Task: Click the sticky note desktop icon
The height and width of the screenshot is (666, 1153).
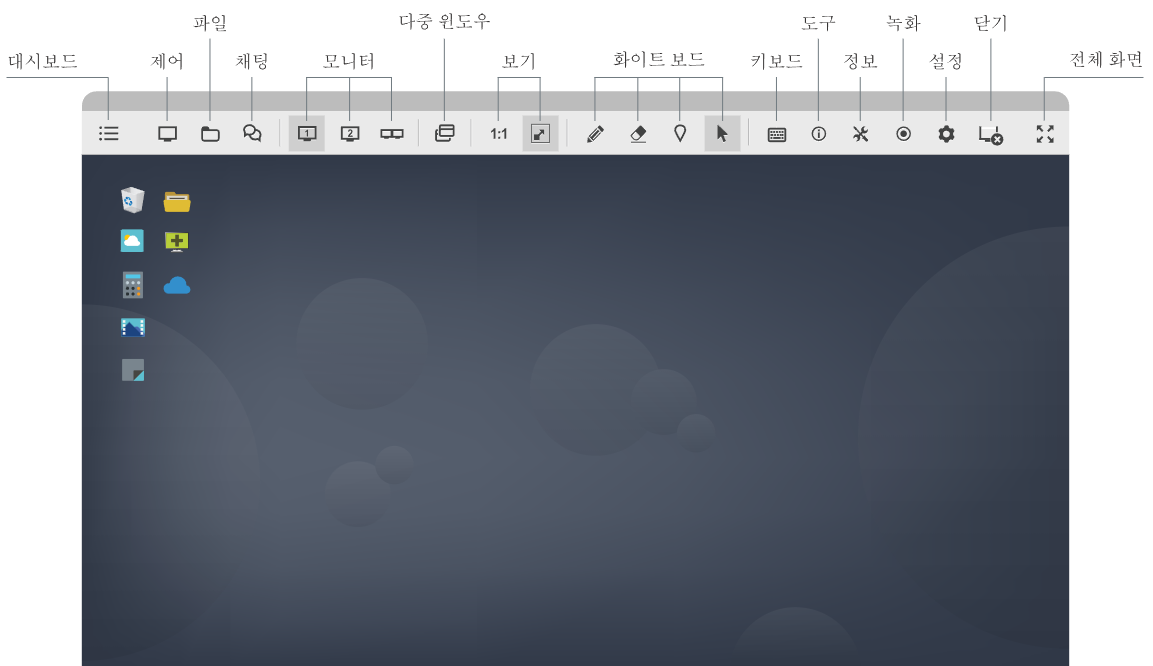Action: (x=133, y=370)
